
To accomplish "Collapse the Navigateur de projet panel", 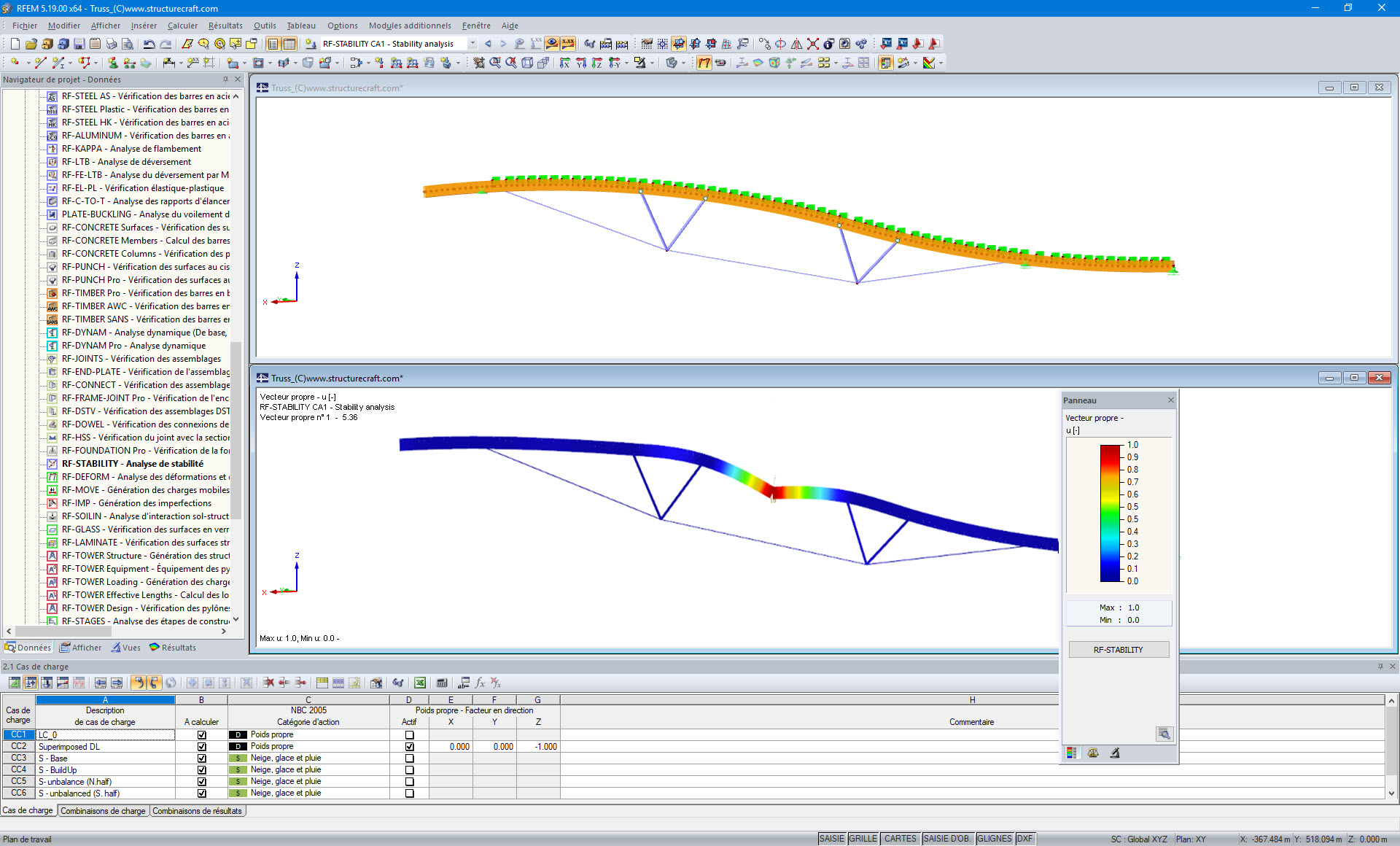I will point(226,79).
